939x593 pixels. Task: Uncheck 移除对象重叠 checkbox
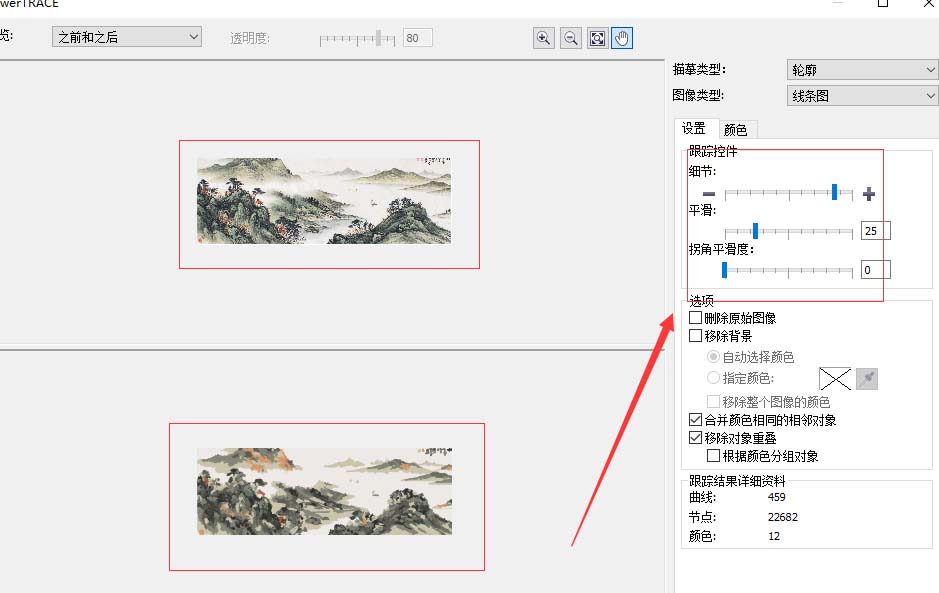click(695, 437)
